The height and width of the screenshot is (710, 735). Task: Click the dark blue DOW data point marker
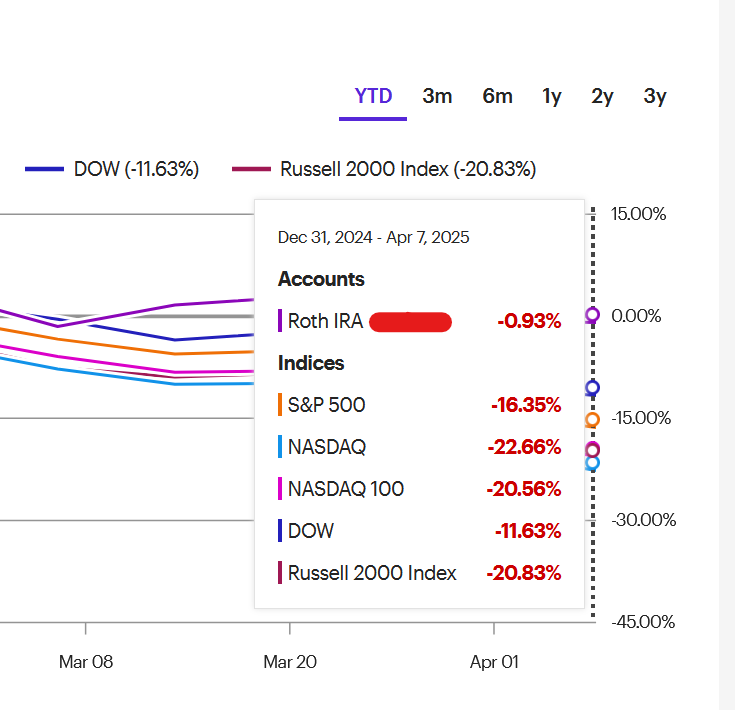coord(592,388)
